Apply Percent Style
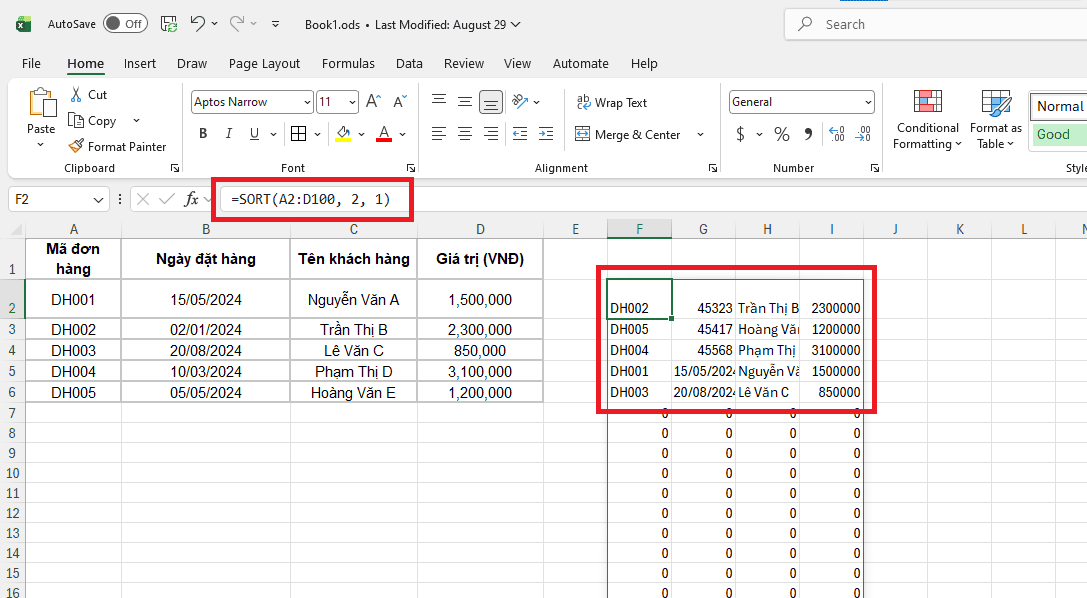1087x598 pixels. [x=782, y=134]
